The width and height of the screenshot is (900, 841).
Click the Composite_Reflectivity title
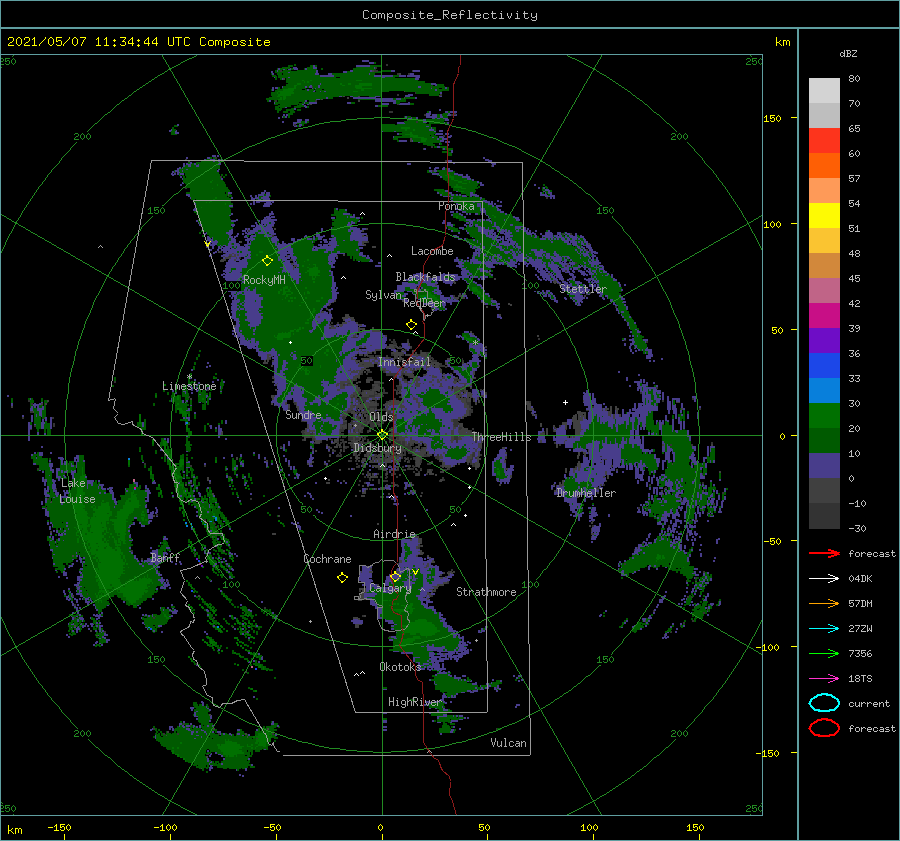(x=450, y=15)
